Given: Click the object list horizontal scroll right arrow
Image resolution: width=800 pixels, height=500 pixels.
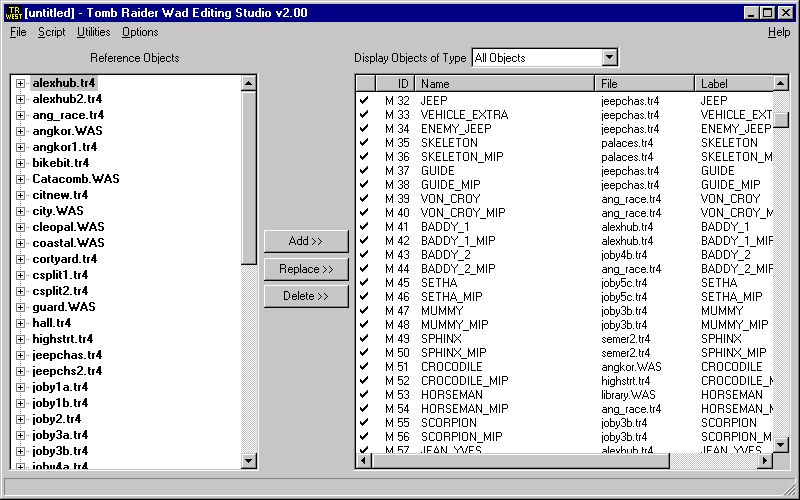Looking at the screenshot, I should point(764,461).
